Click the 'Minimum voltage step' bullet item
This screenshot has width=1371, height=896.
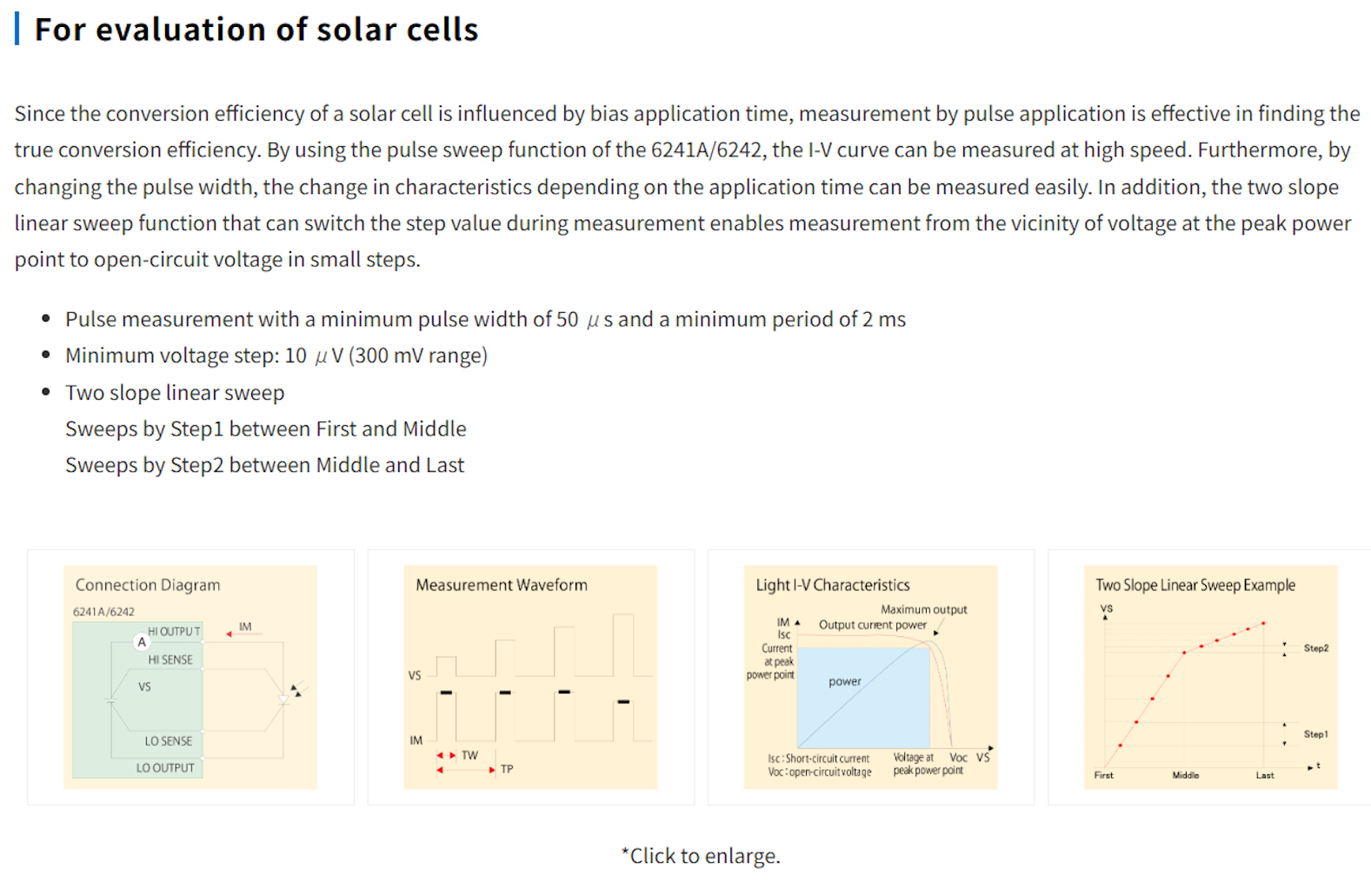coord(276,355)
